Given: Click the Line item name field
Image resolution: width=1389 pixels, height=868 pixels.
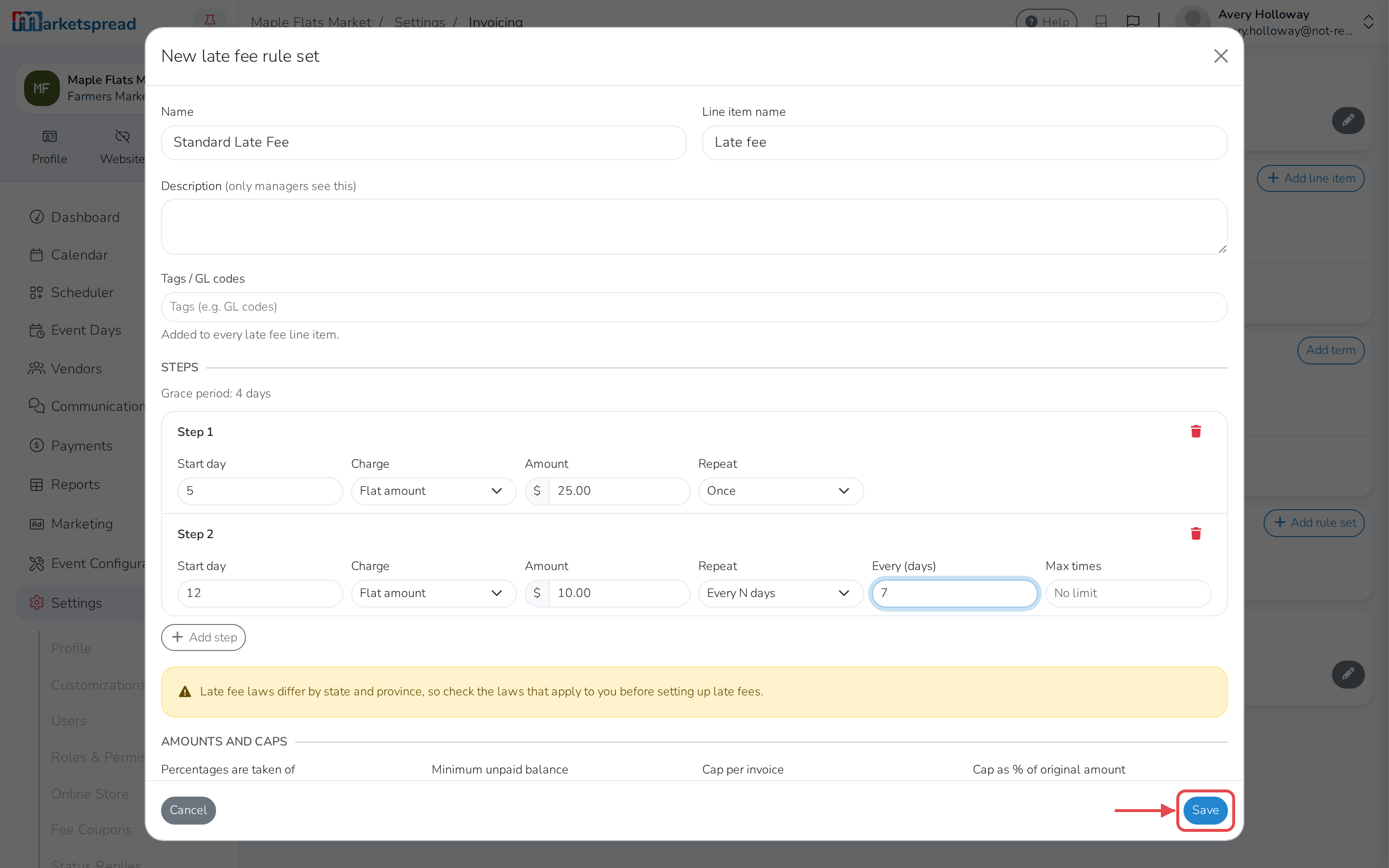Looking at the screenshot, I should click(964, 142).
